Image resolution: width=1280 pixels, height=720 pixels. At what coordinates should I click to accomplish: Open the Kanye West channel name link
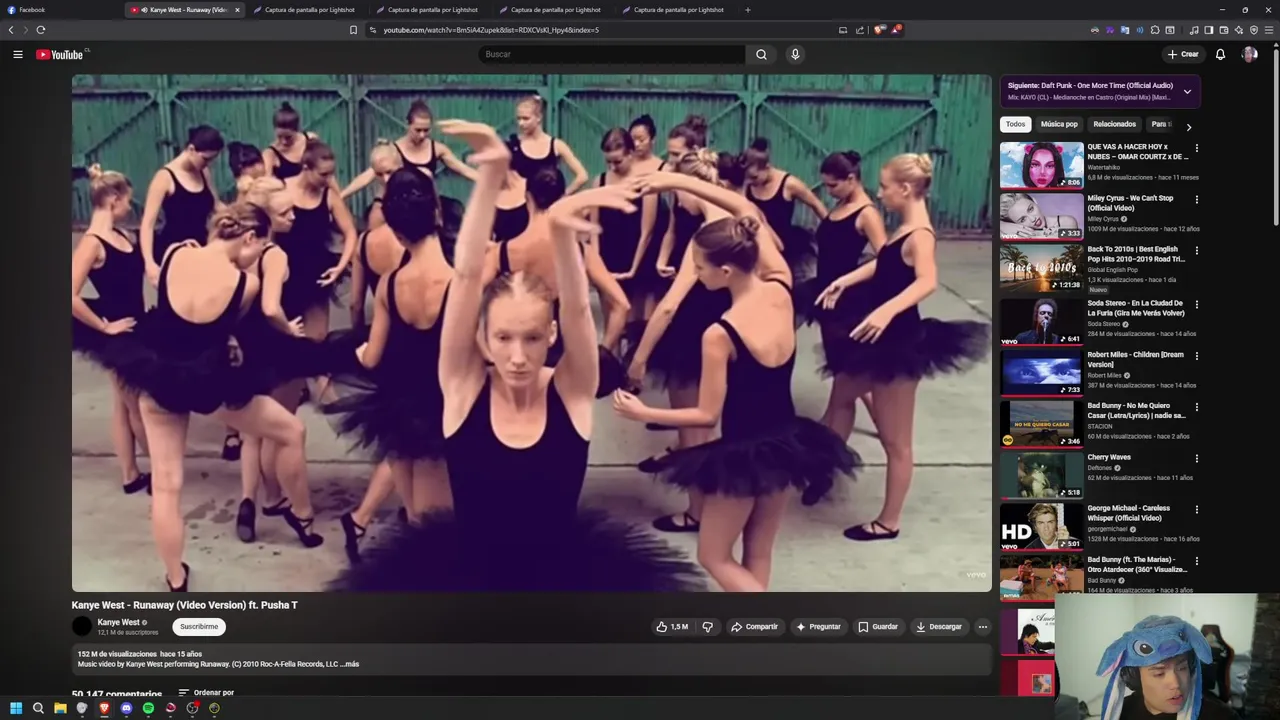[118, 622]
